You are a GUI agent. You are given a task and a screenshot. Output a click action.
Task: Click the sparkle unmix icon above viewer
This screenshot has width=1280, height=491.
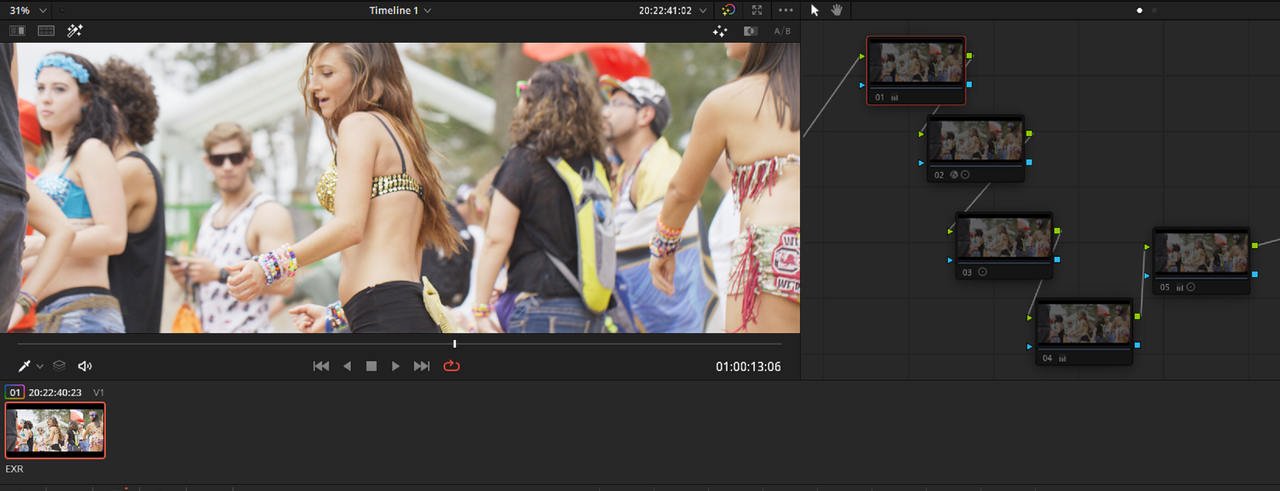(719, 31)
